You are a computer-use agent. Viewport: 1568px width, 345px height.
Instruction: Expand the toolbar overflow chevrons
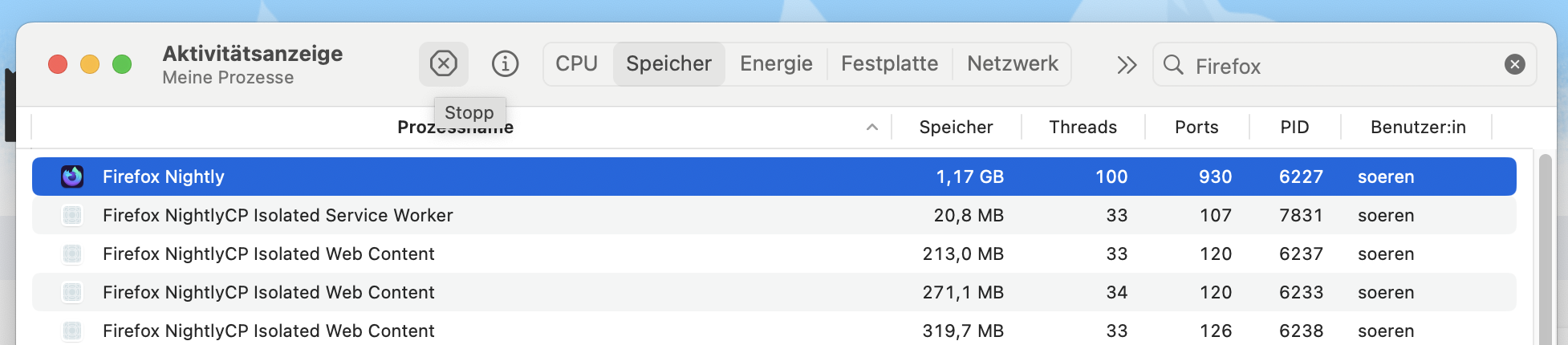1127,65
